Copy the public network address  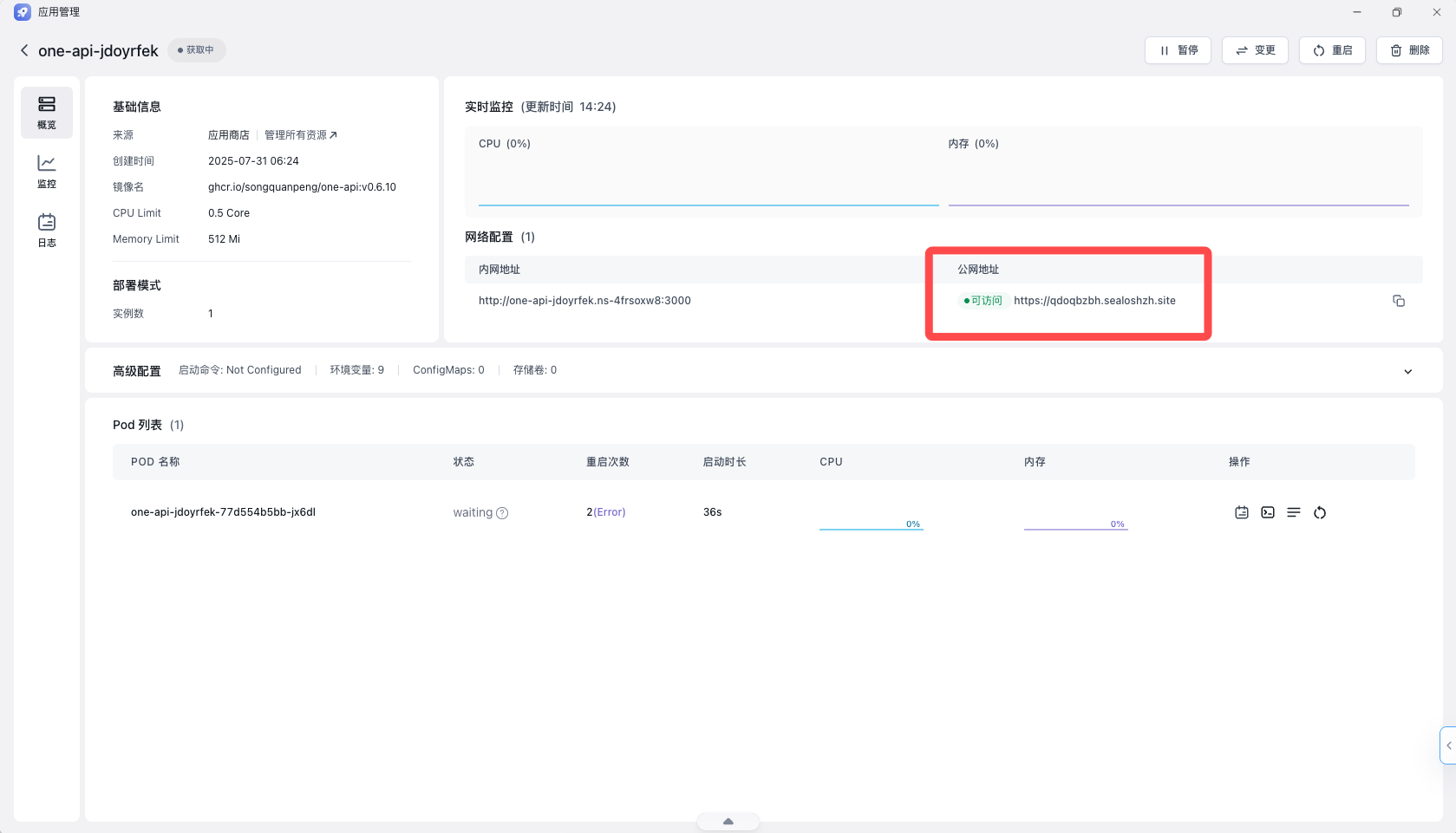[1399, 301]
